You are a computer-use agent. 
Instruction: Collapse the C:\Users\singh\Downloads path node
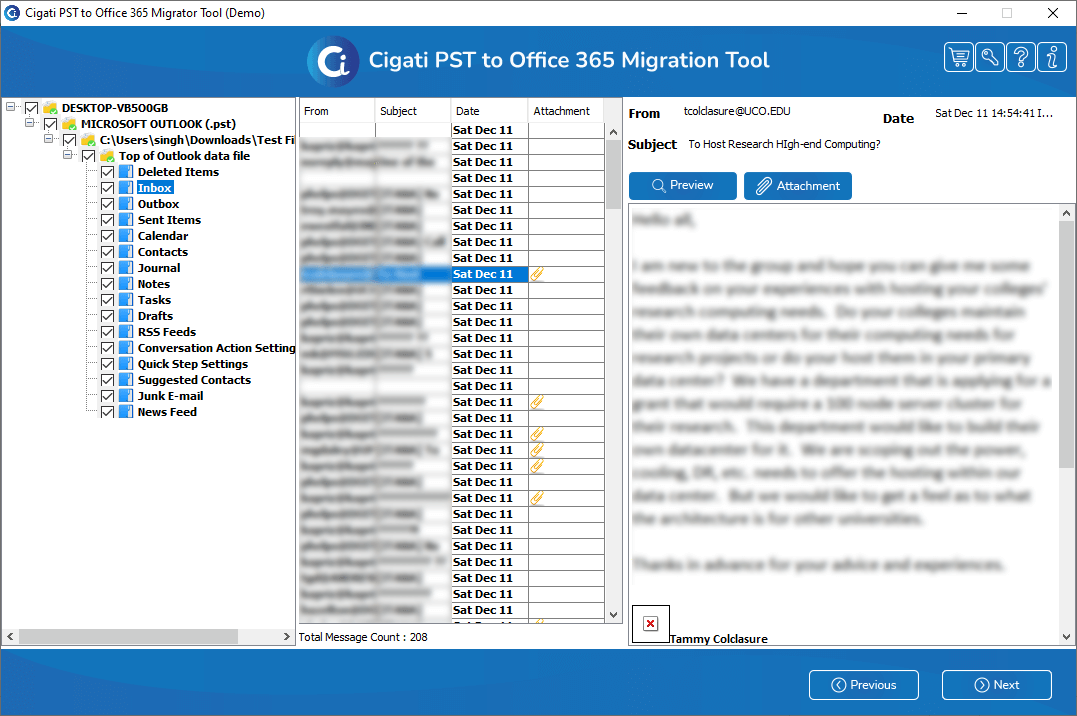pos(48,138)
